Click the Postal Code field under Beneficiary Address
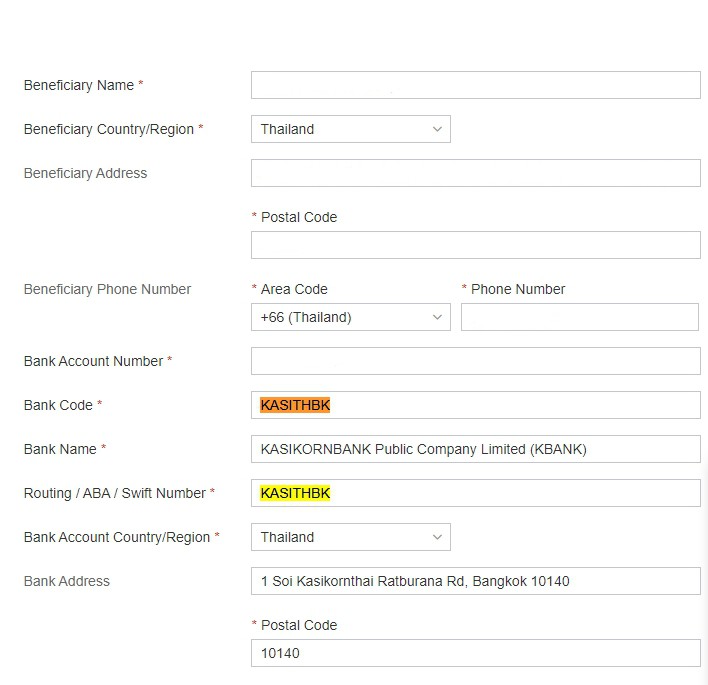 (475, 245)
